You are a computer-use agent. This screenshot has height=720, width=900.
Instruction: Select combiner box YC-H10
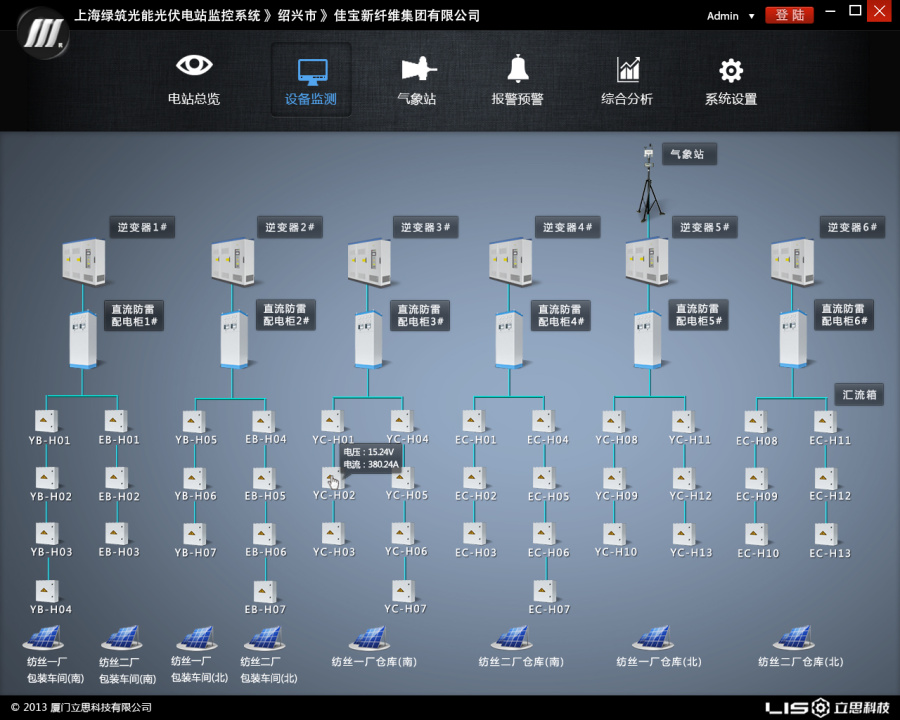(x=614, y=533)
